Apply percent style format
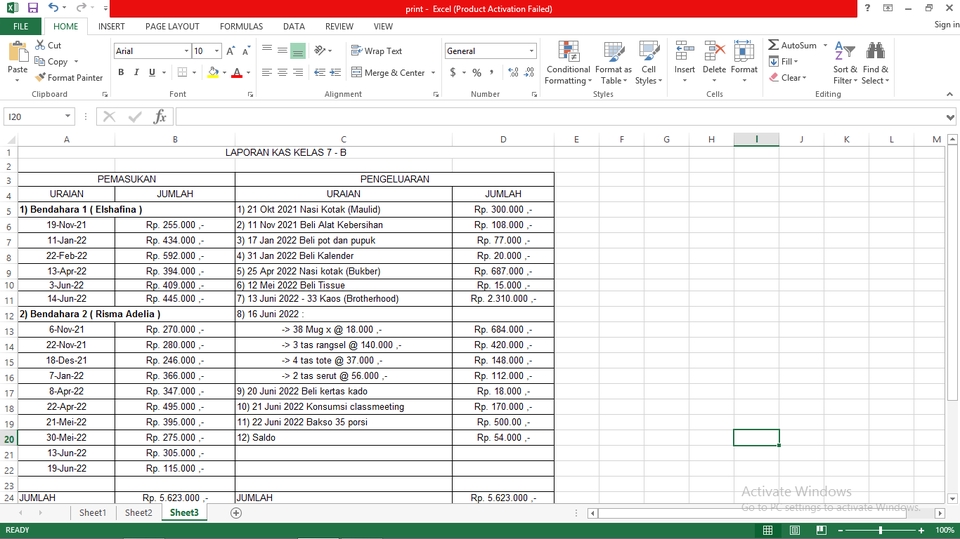960x539 pixels. pyautogui.click(x=476, y=72)
